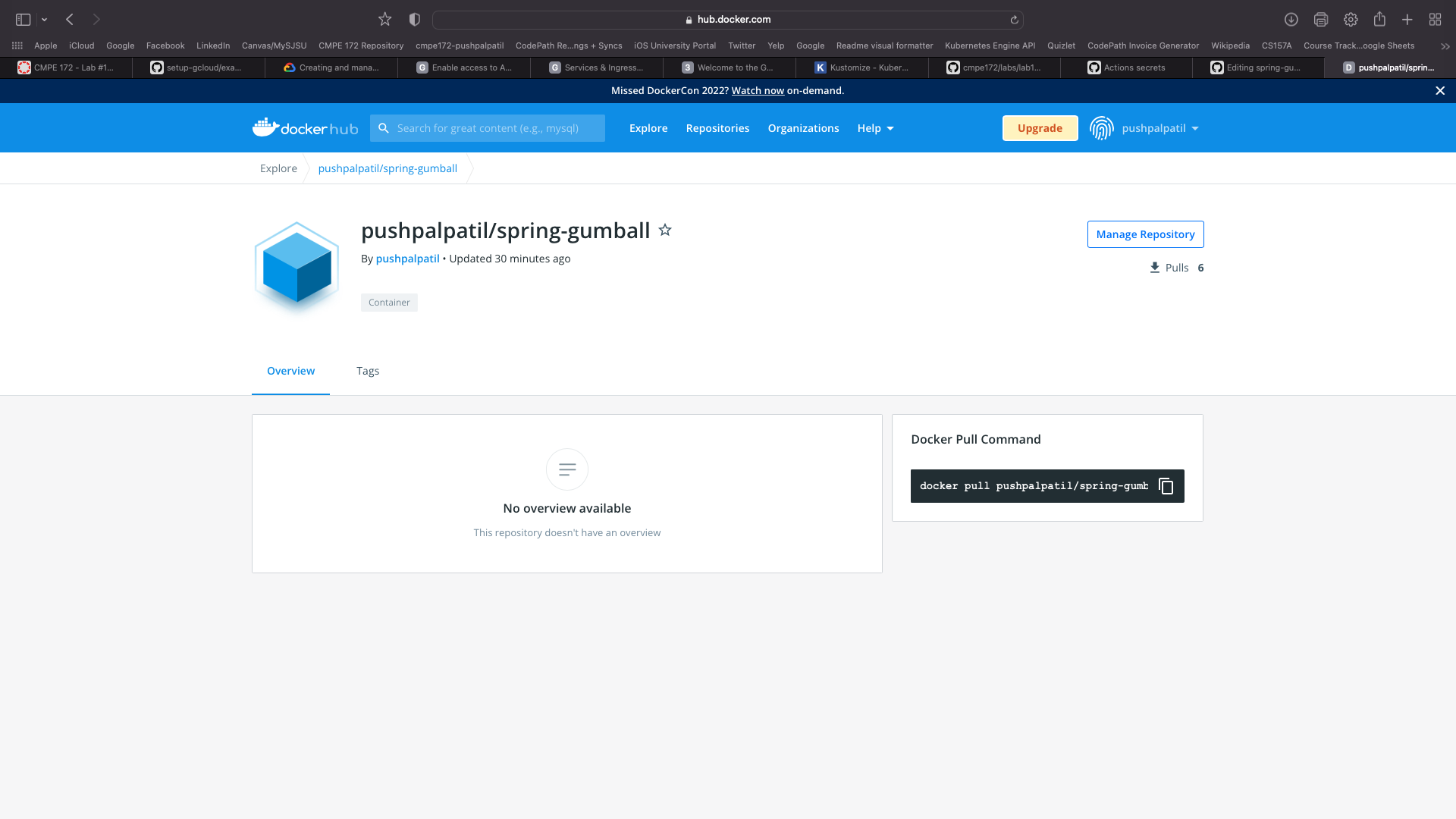Click the copy docker pull command icon
1456x819 pixels.
[1166, 486]
